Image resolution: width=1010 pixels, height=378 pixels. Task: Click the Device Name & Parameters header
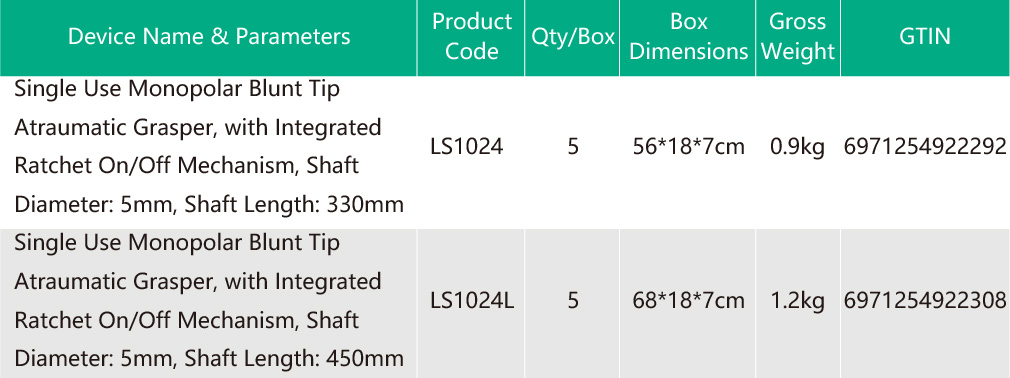209,37
